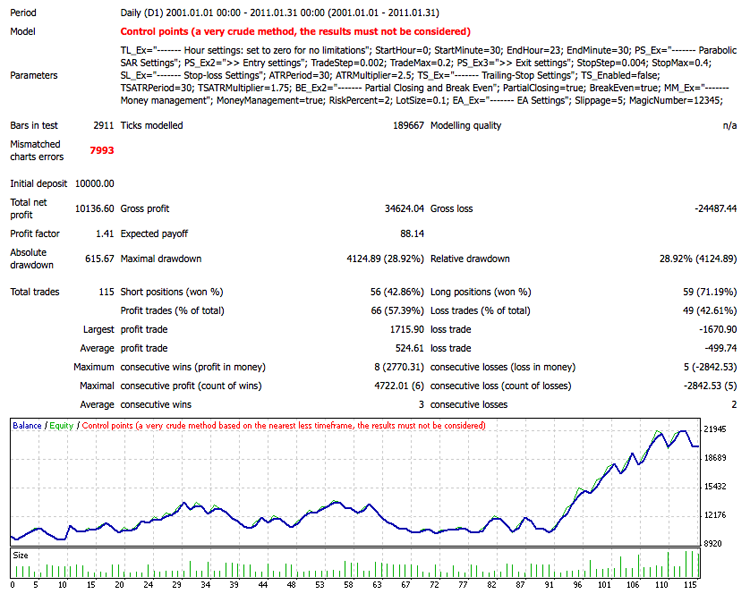Click the x-axis tick label 96
This screenshot has height=594, width=750.
click(x=578, y=584)
